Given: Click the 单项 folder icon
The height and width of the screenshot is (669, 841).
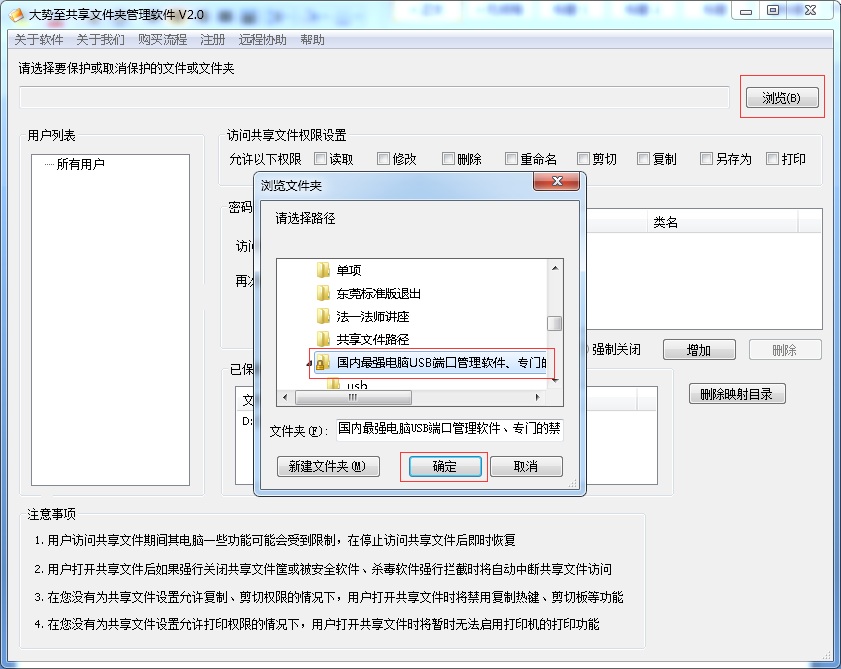Looking at the screenshot, I should point(323,270).
